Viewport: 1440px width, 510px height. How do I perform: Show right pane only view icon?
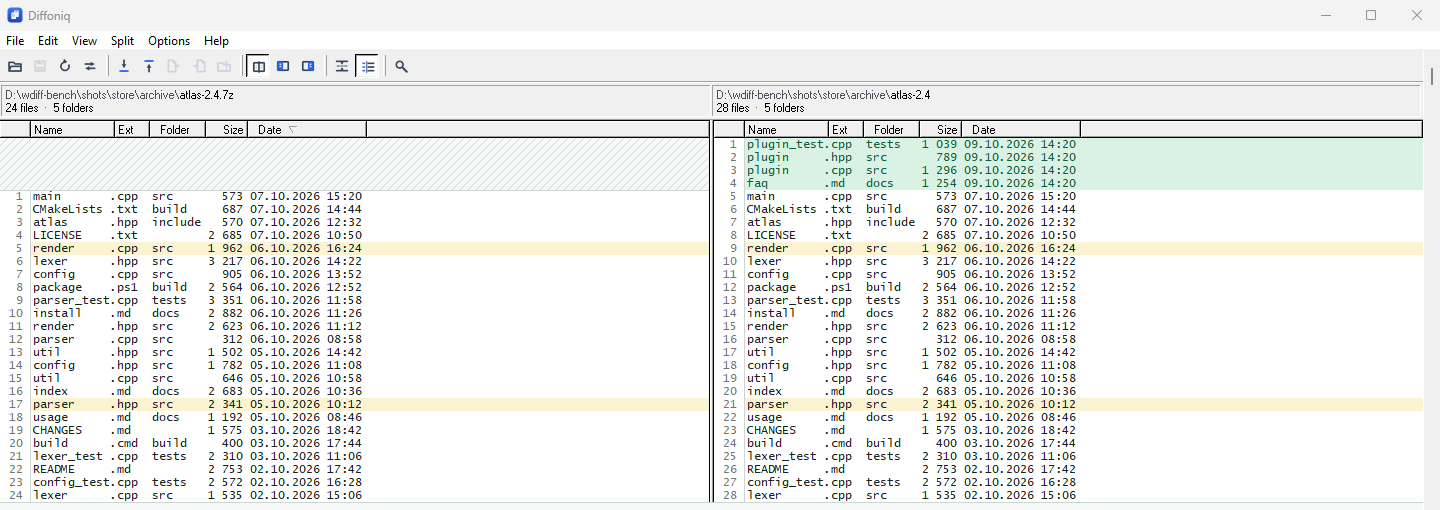308,66
